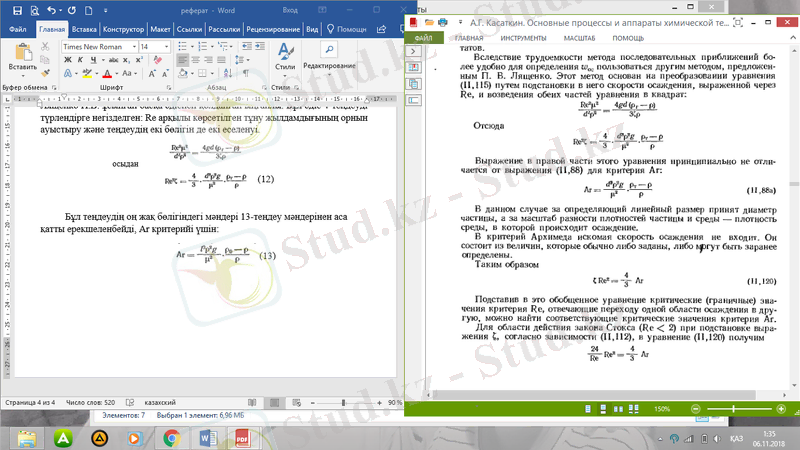Print the PDF using the printer icon
800x450 pixels.
point(443,22)
